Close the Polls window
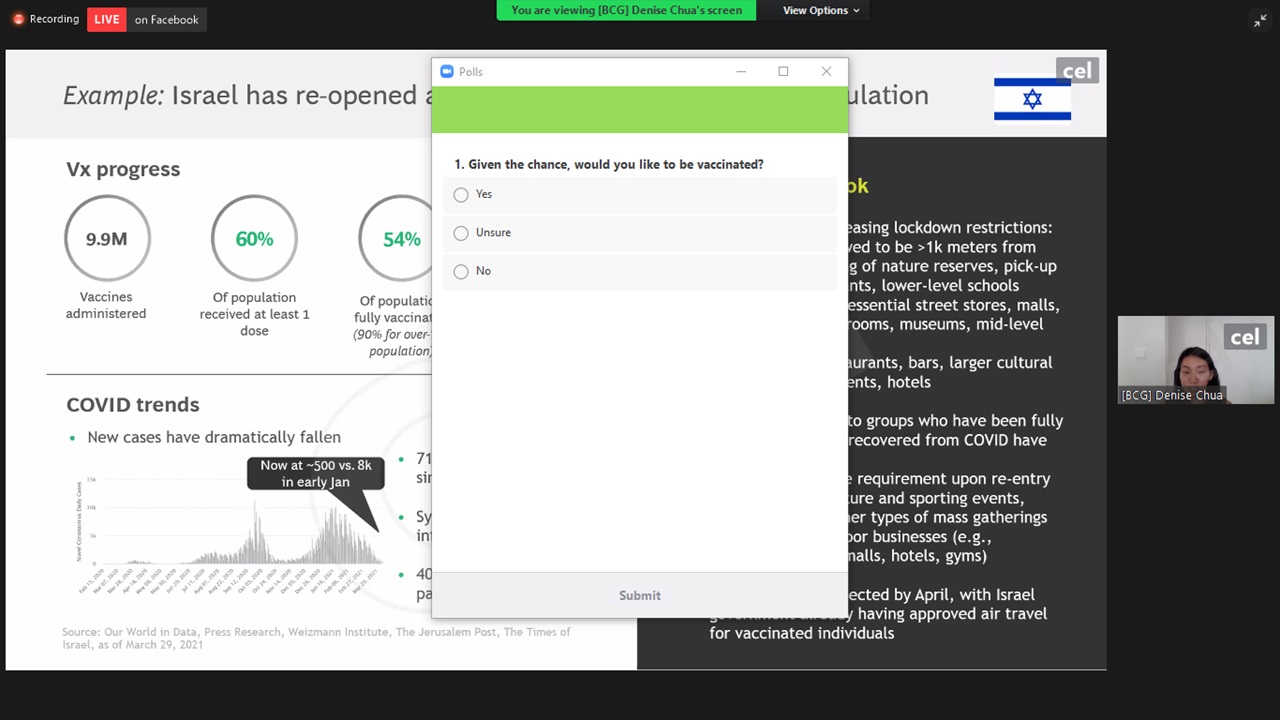Viewport: 1280px width, 720px height. 826,72
